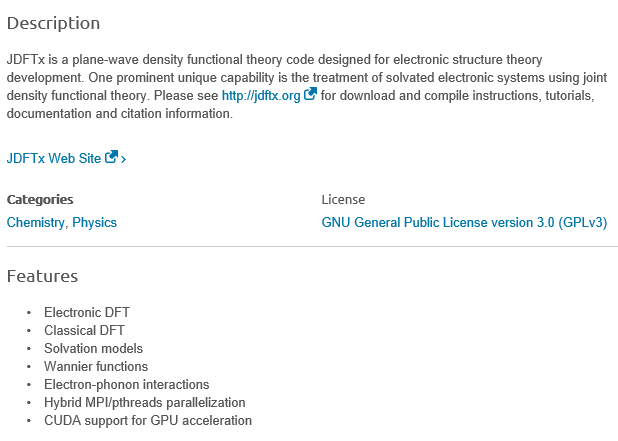618x441 pixels.
Task: Click the Categories label
Action: click(40, 199)
